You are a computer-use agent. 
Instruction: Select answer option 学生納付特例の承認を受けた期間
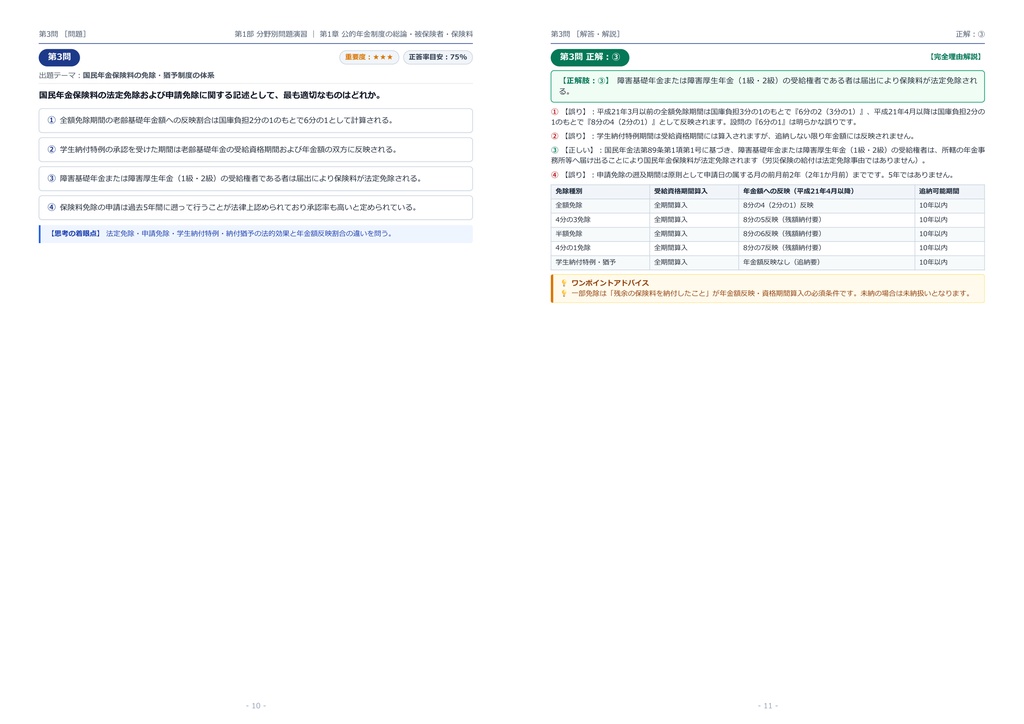[x=255, y=150]
